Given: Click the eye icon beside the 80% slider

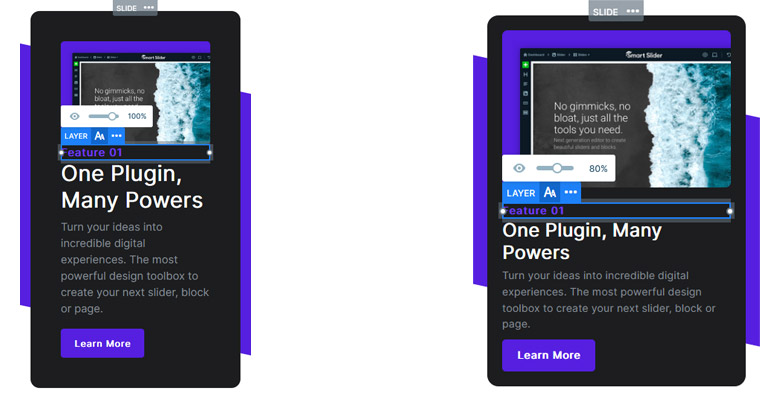Looking at the screenshot, I should pos(519,168).
